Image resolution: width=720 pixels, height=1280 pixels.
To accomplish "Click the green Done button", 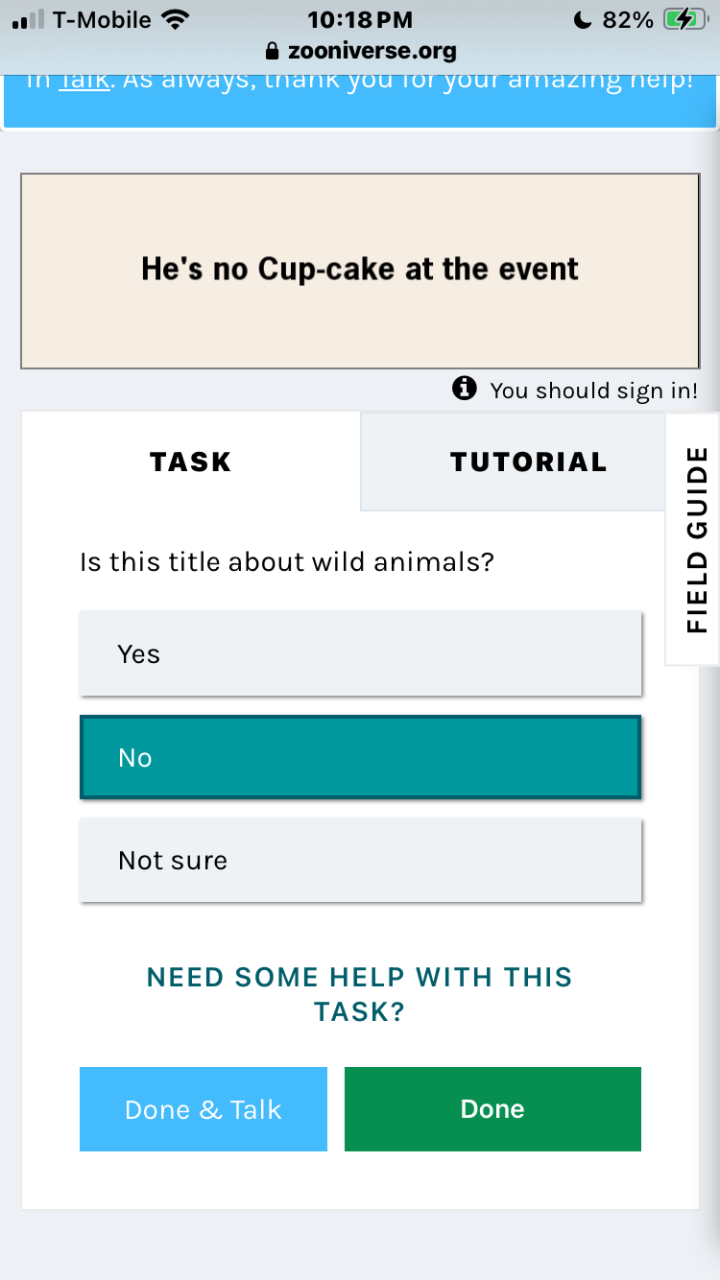I will pyautogui.click(x=493, y=1109).
